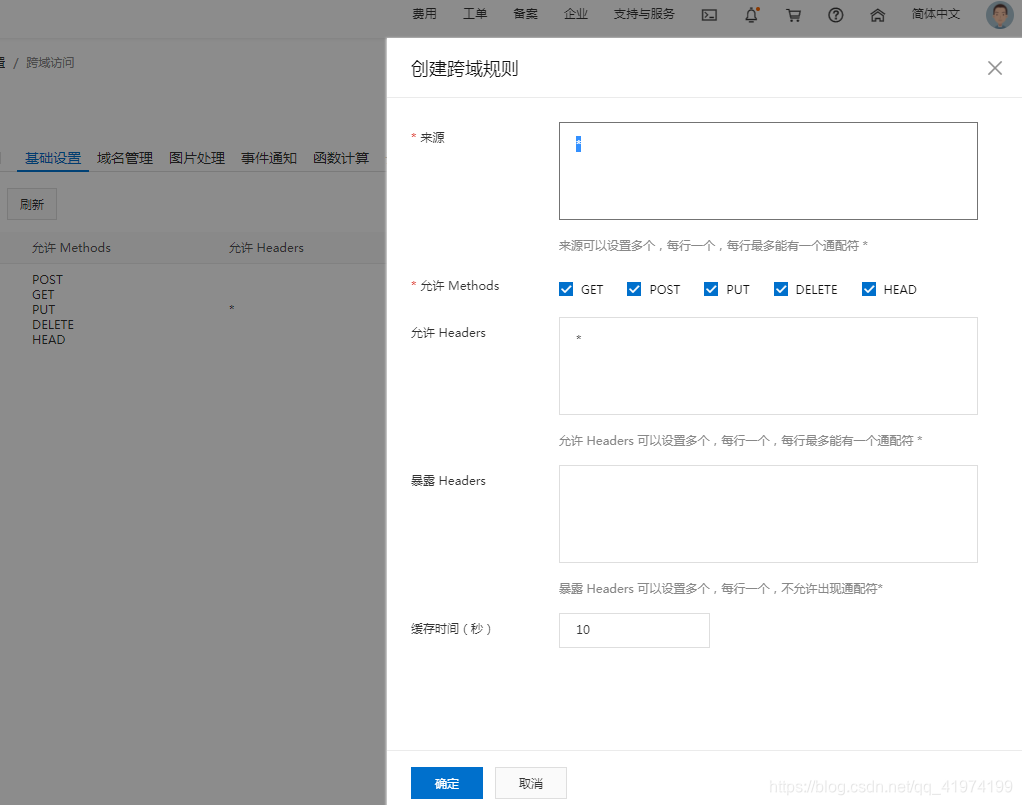Open the user profile avatar

click(998, 15)
